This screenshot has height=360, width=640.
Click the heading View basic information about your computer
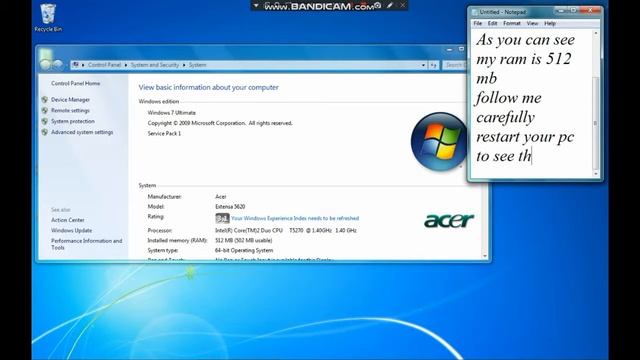pos(208,87)
